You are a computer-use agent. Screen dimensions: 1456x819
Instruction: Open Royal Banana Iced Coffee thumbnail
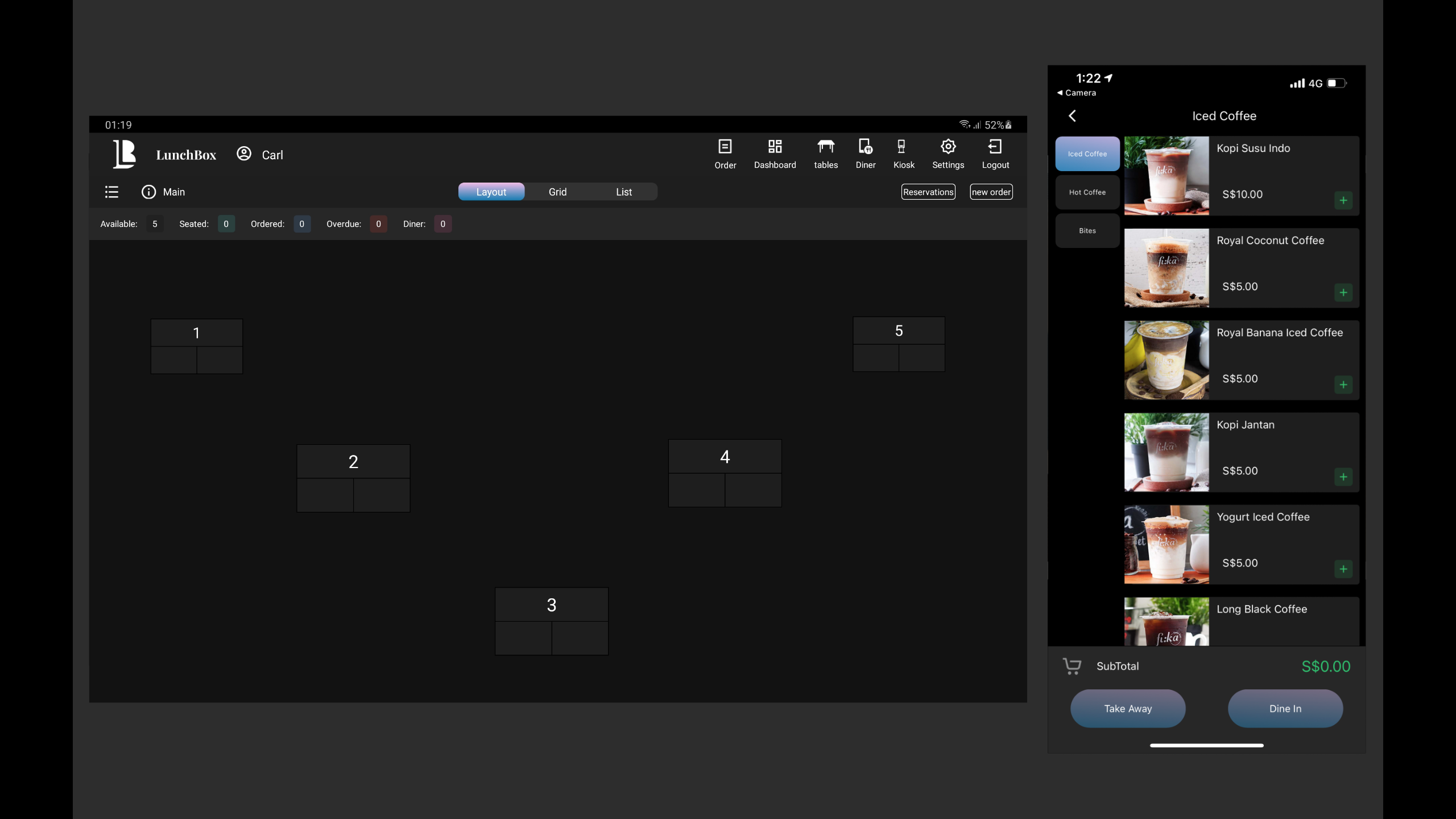pyautogui.click(x=1166, y=360)
